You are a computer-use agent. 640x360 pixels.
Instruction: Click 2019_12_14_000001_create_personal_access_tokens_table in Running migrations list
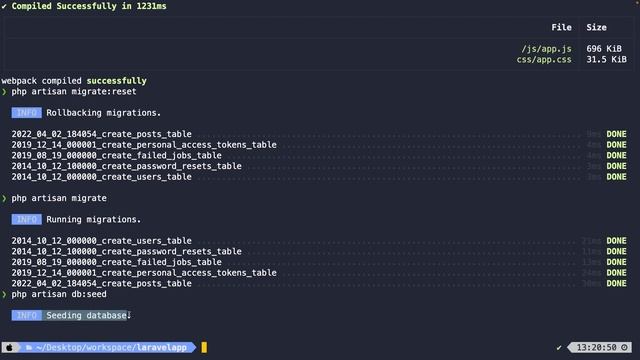tap(144, 272)
